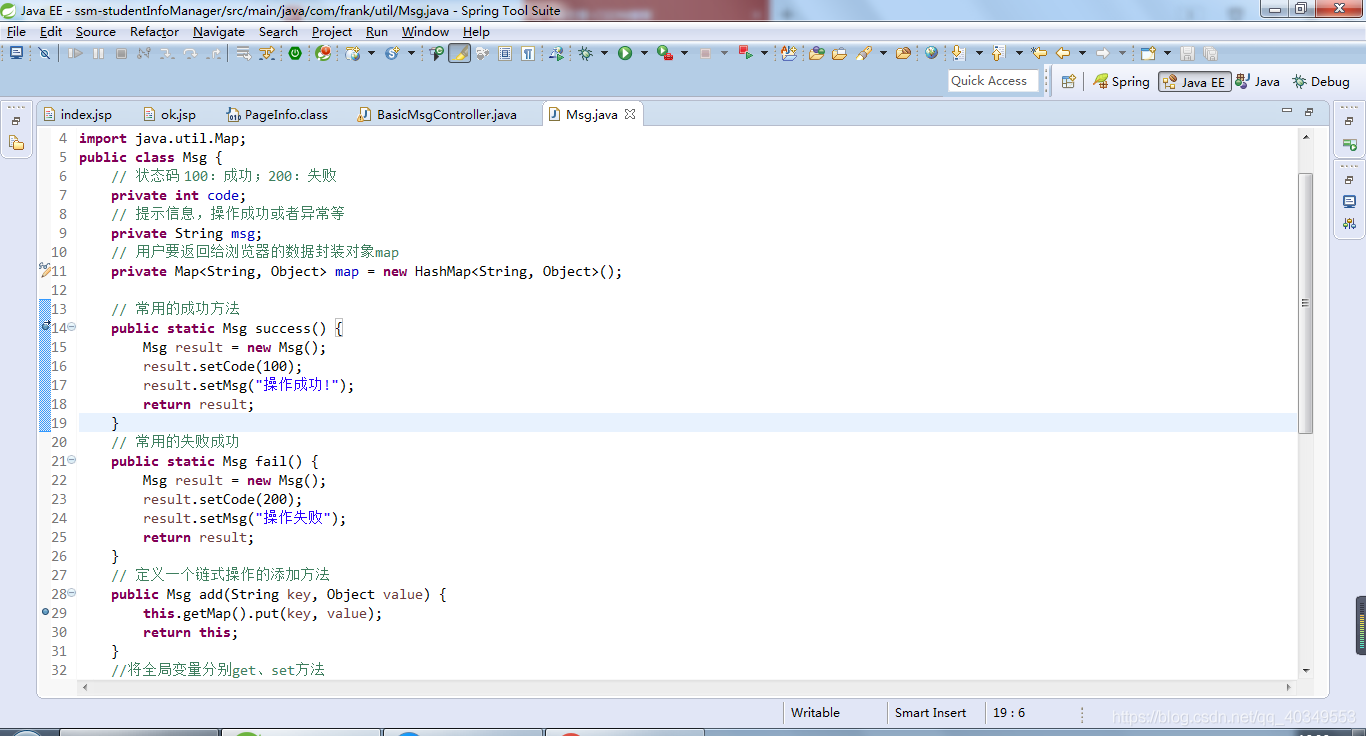This screenshot has height=736, width=1366.
Task: Open the File menu
Action: [17, 31]
